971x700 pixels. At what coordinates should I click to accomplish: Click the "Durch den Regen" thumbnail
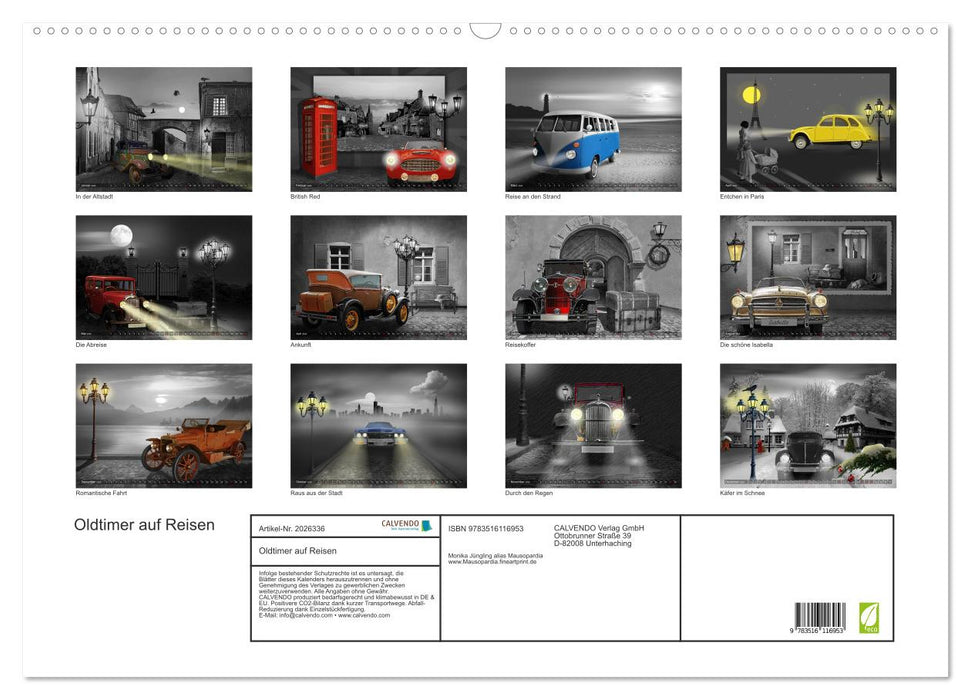point(593,425)
